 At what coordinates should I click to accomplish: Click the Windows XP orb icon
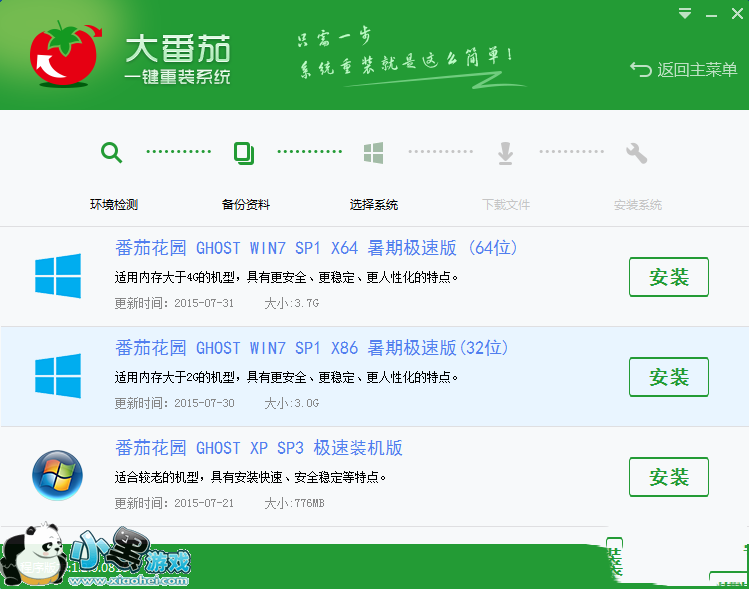pyautogui.click(x=57, y=475)
